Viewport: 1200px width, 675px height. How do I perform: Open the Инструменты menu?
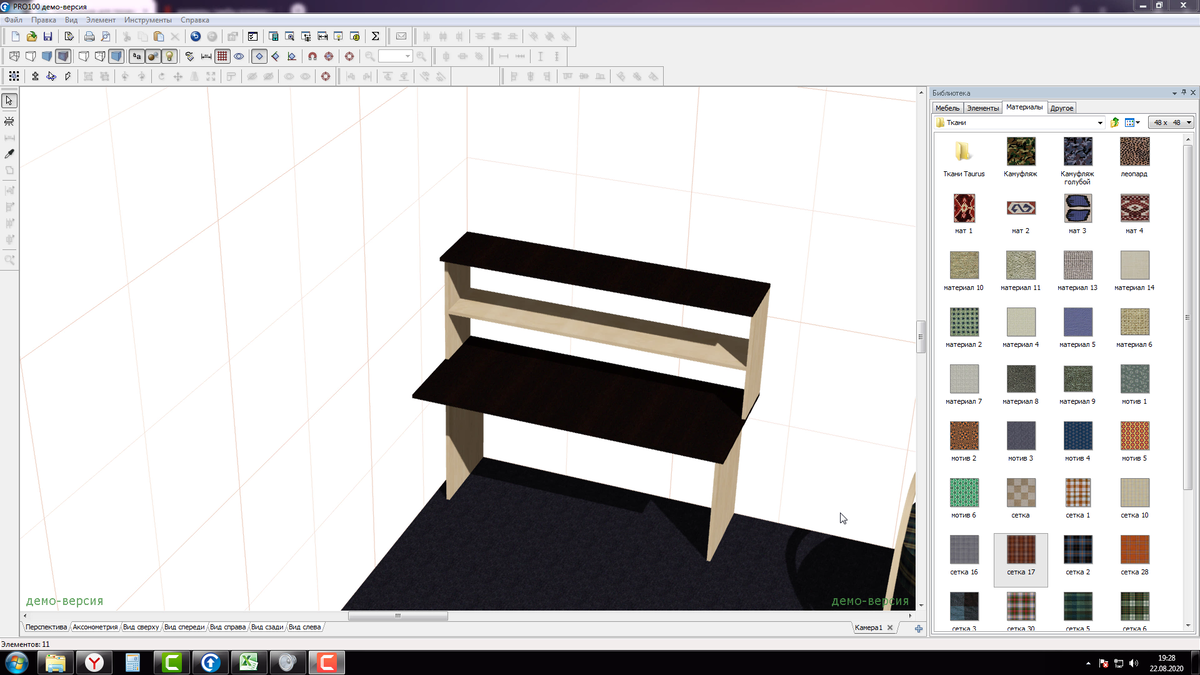coord(148,20)
